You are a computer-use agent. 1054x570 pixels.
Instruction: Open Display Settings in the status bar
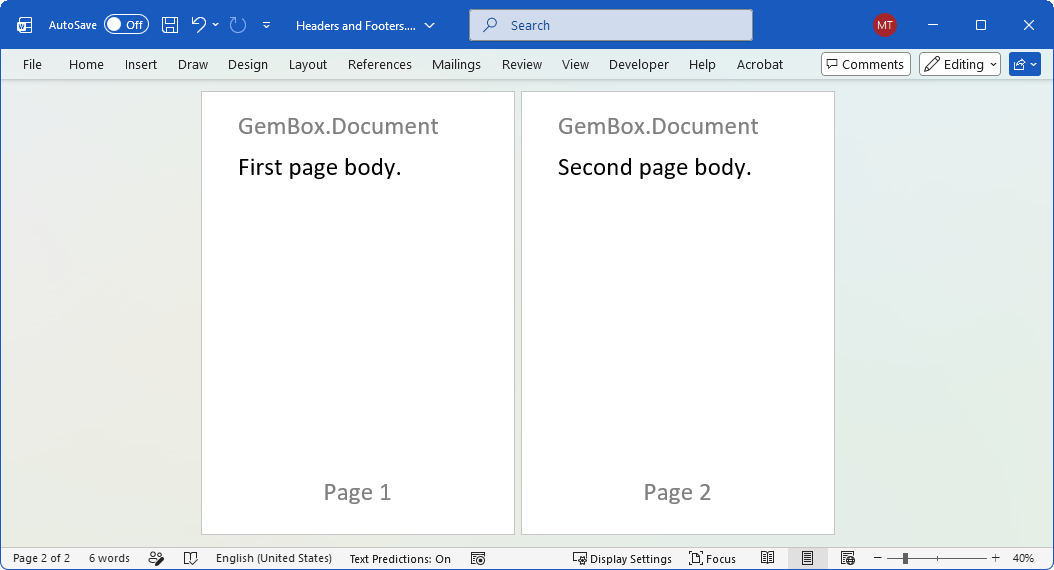[622, 559]
